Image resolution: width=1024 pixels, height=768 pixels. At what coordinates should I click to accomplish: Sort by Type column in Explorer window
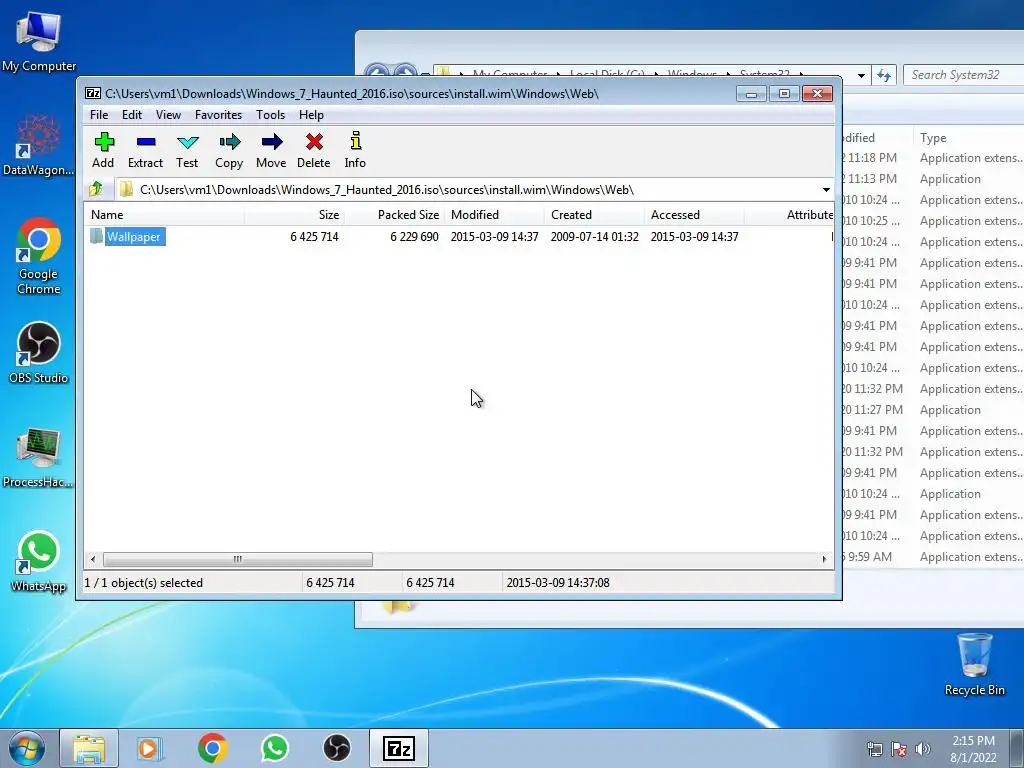click(968, 138)
